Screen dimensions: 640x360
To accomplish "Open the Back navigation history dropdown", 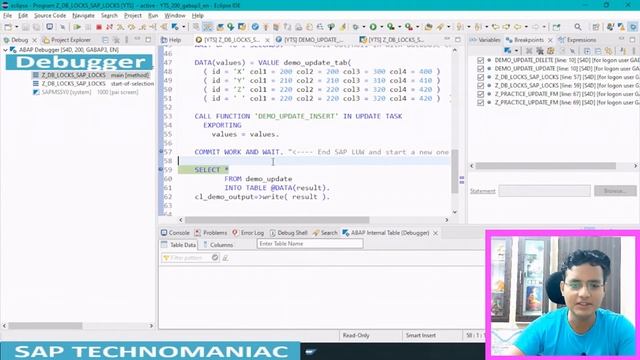I will pyautogui.click(x=526, y=27).
